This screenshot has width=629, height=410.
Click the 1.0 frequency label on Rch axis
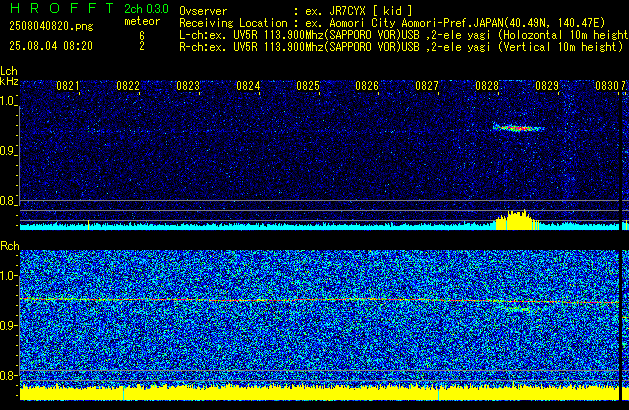[8, 276]
